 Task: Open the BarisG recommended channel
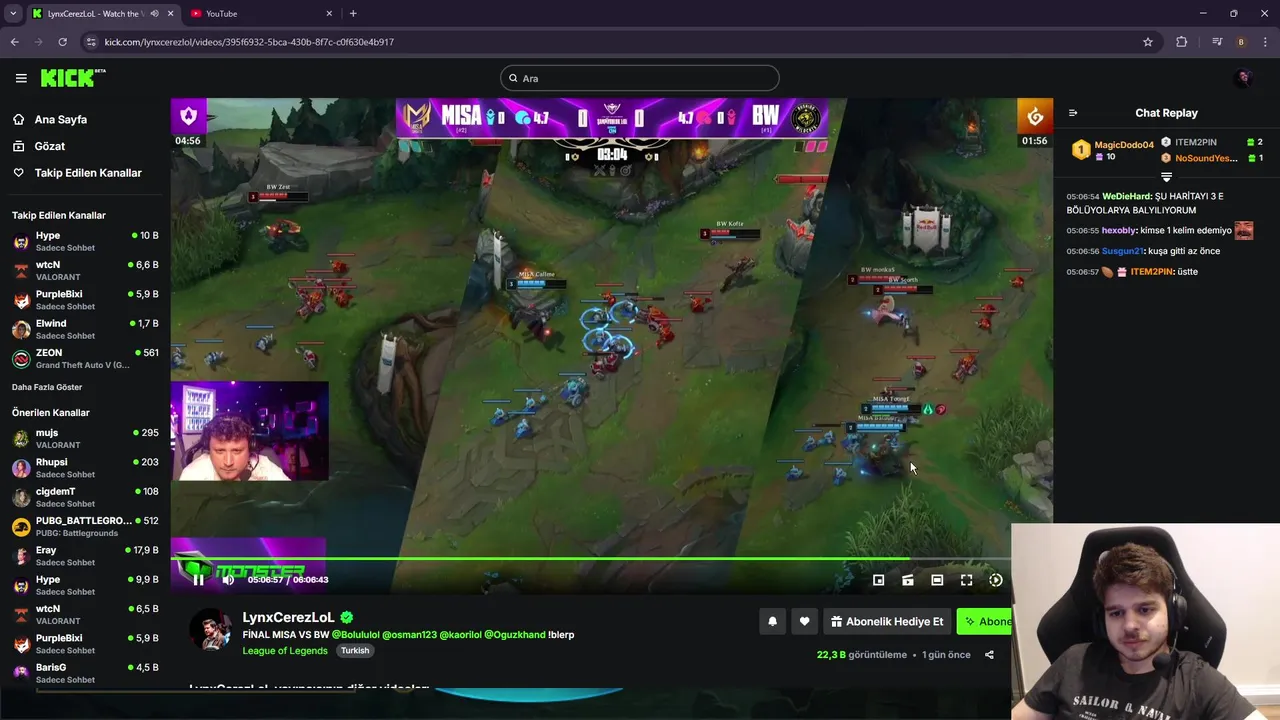pos(85,672)
